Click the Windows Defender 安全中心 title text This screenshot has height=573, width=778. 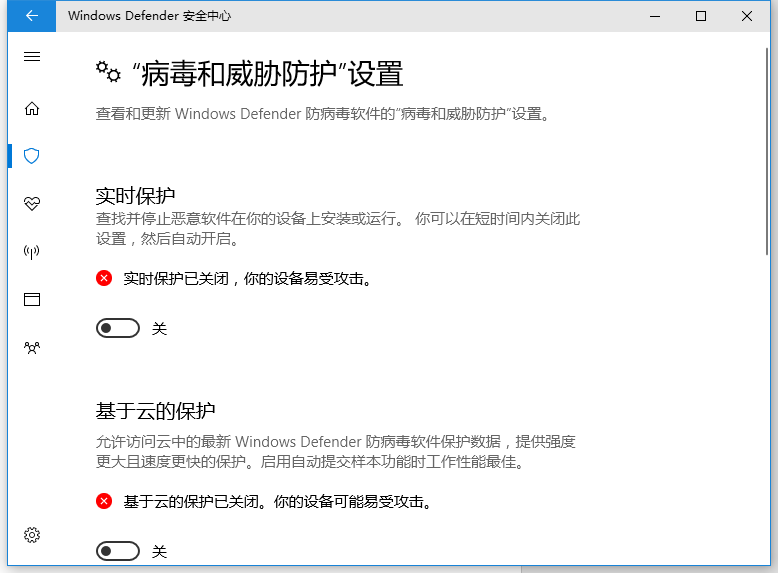tap(149, 16)
